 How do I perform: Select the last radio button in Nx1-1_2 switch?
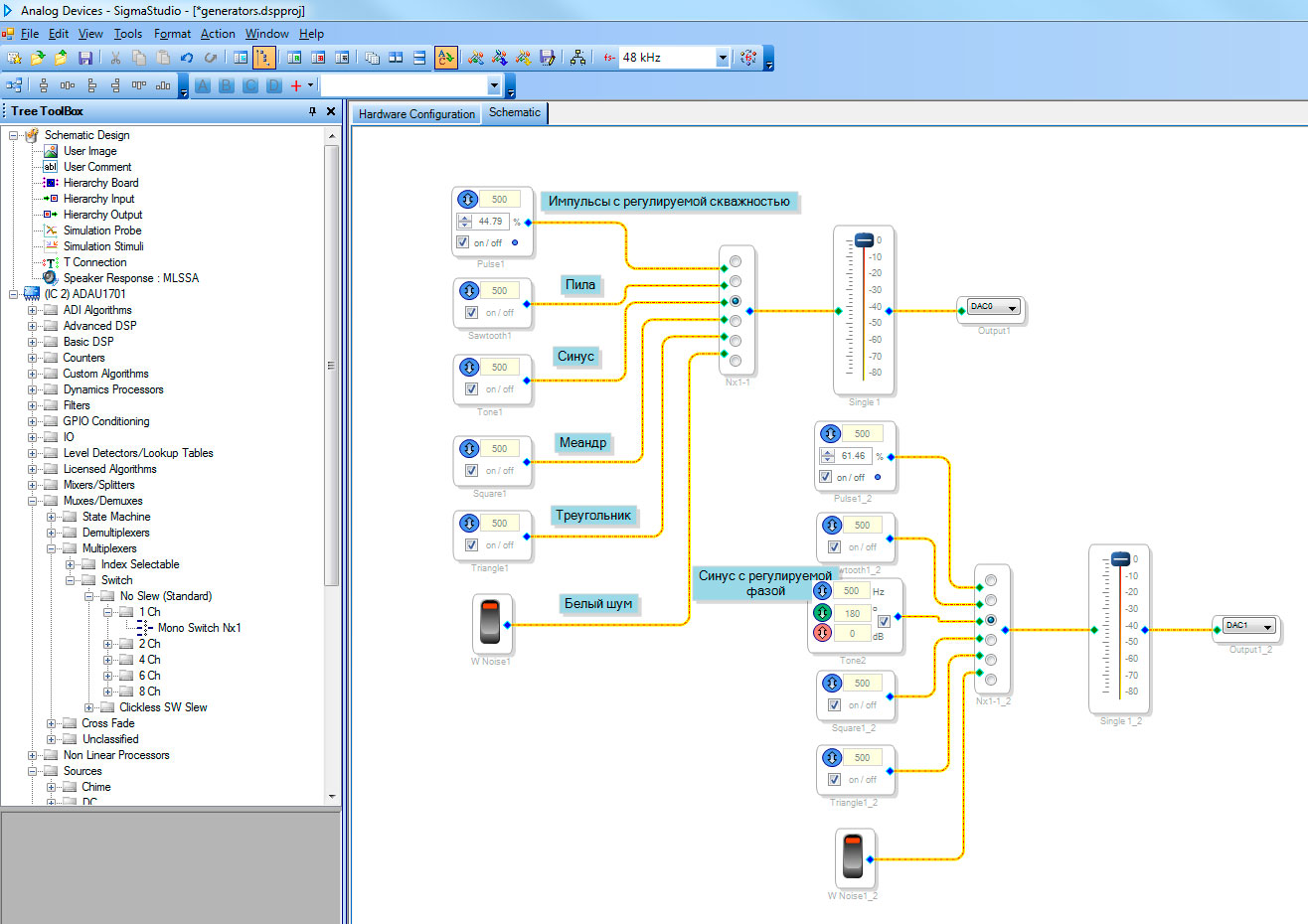(x=991, y=680)
